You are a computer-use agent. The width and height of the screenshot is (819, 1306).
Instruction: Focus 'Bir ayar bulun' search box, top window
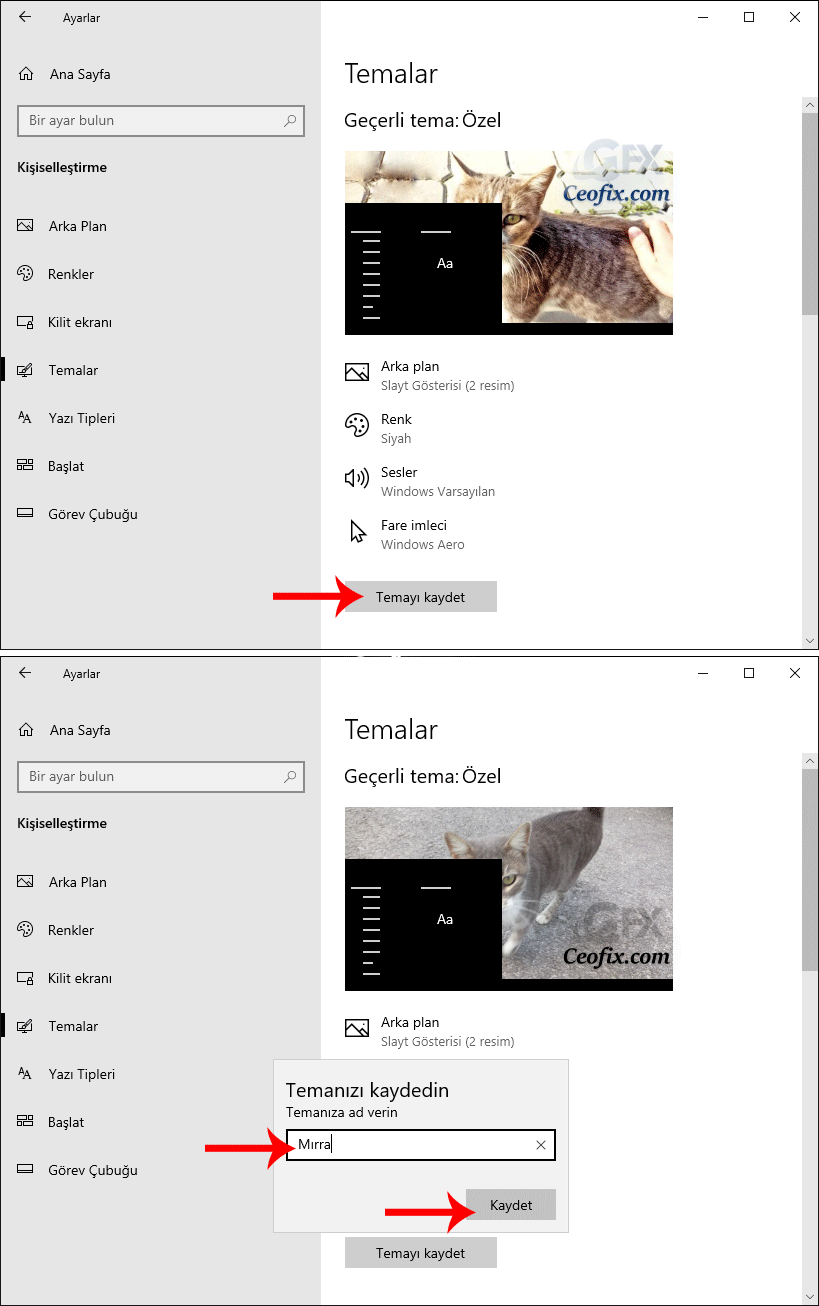(x=161, y=121)
